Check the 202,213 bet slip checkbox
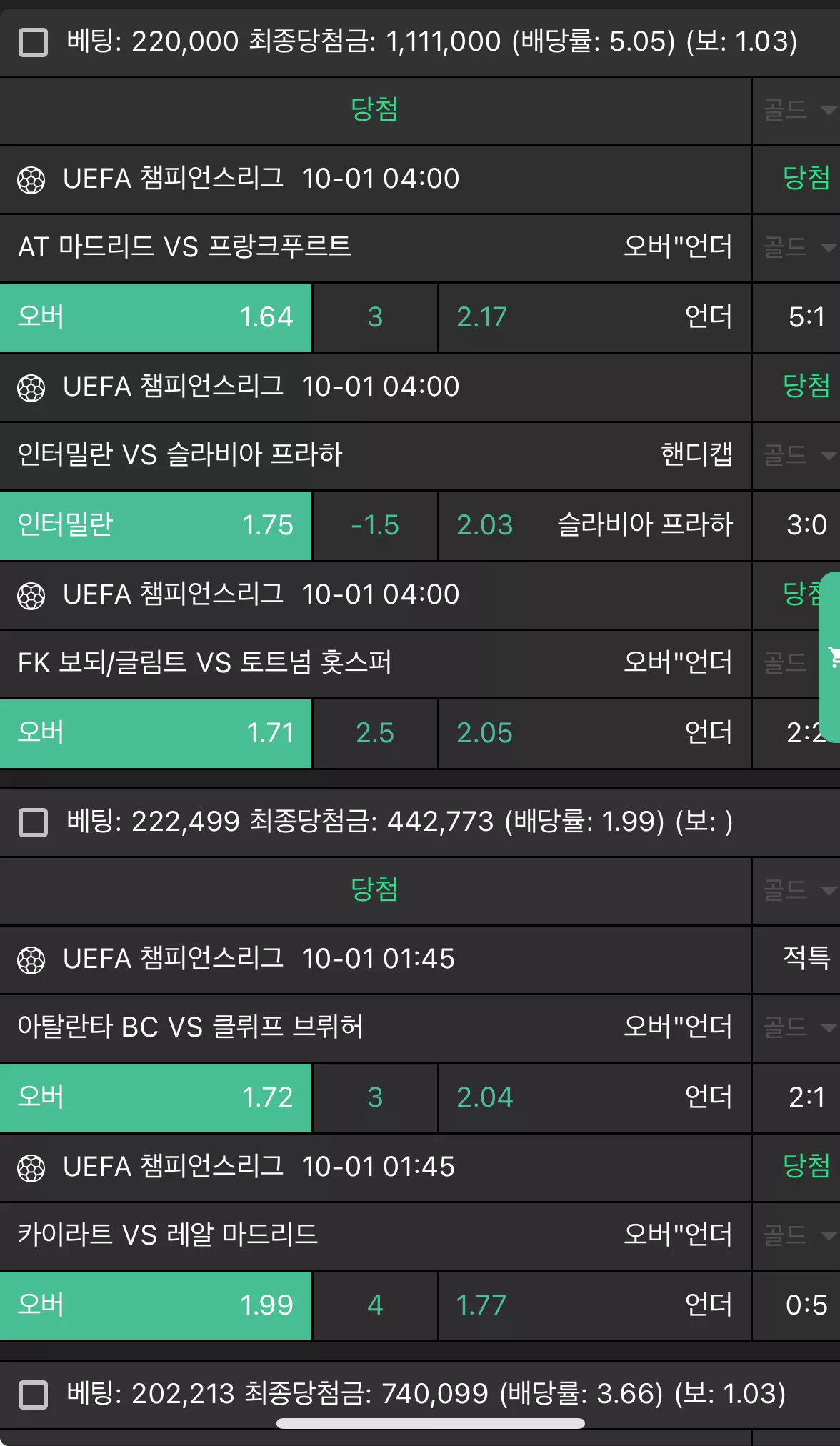 (x=33, y=1395)
